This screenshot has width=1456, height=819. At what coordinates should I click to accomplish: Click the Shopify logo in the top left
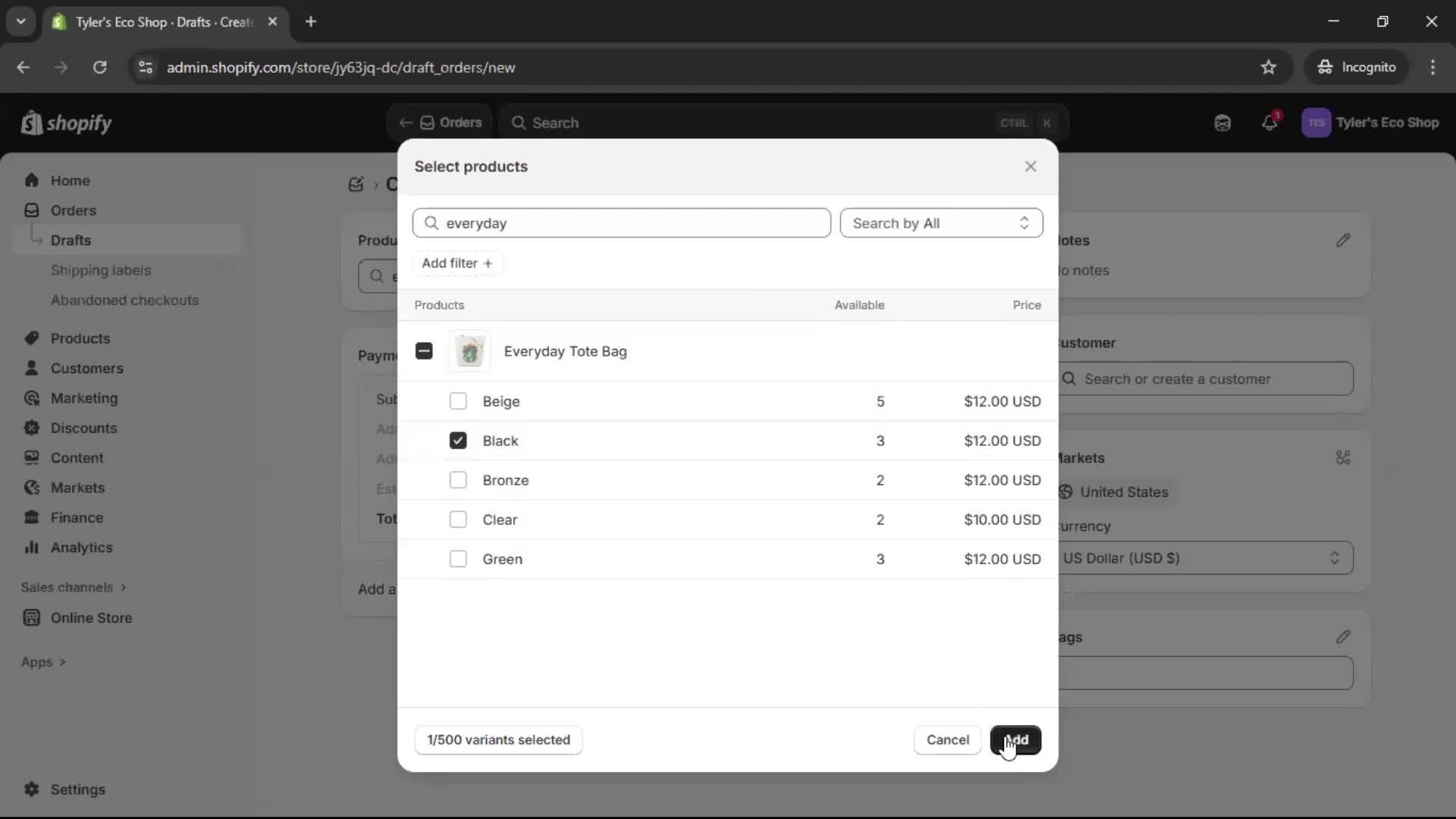[x=67, y=123]
